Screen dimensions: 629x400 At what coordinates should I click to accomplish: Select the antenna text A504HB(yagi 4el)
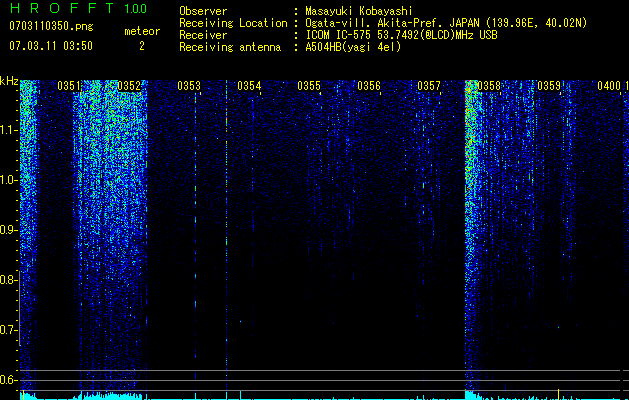coord(353,47)
